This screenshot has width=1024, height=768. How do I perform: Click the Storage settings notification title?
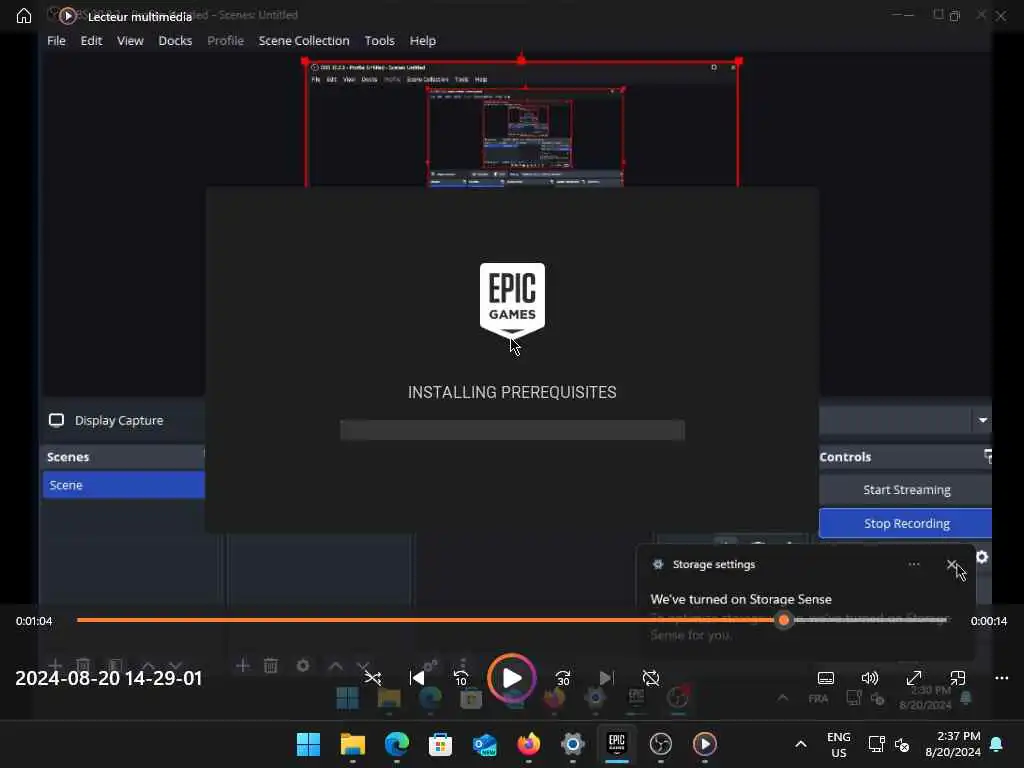[714, 564]
